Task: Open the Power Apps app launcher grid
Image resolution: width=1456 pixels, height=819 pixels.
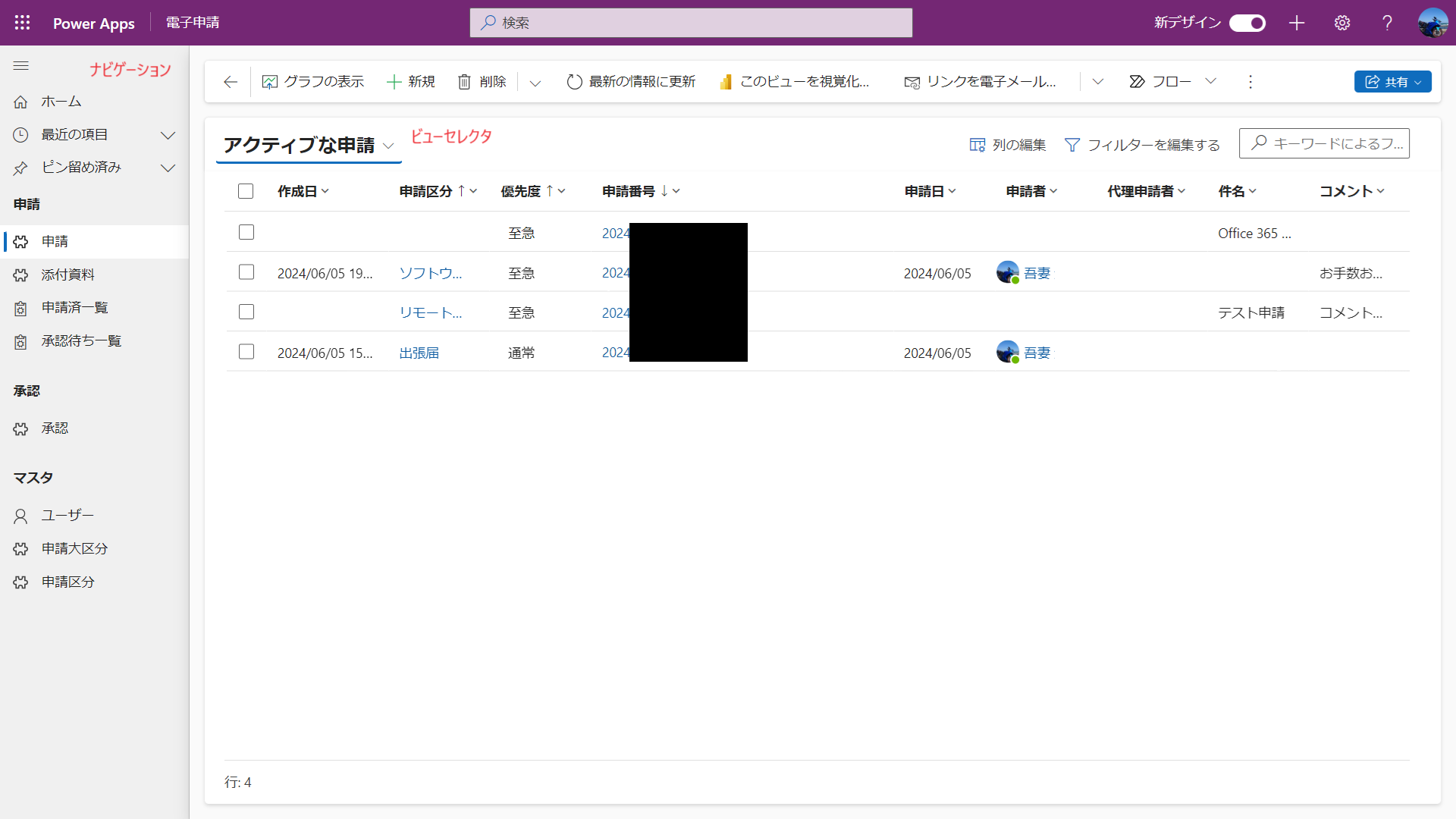Action: tap(22, 23)
